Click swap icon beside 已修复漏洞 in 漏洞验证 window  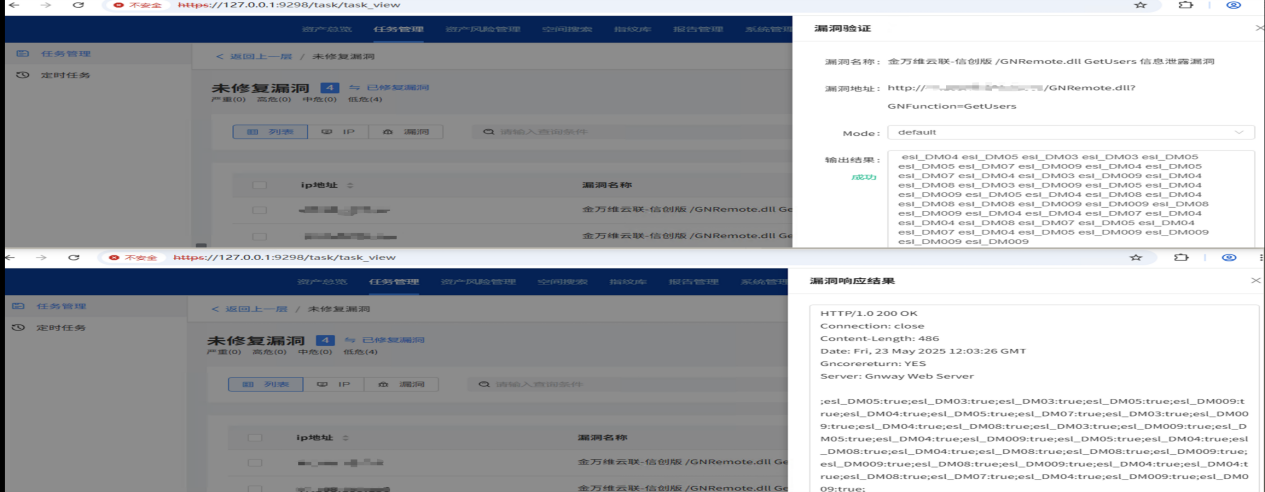click(355, 88)
